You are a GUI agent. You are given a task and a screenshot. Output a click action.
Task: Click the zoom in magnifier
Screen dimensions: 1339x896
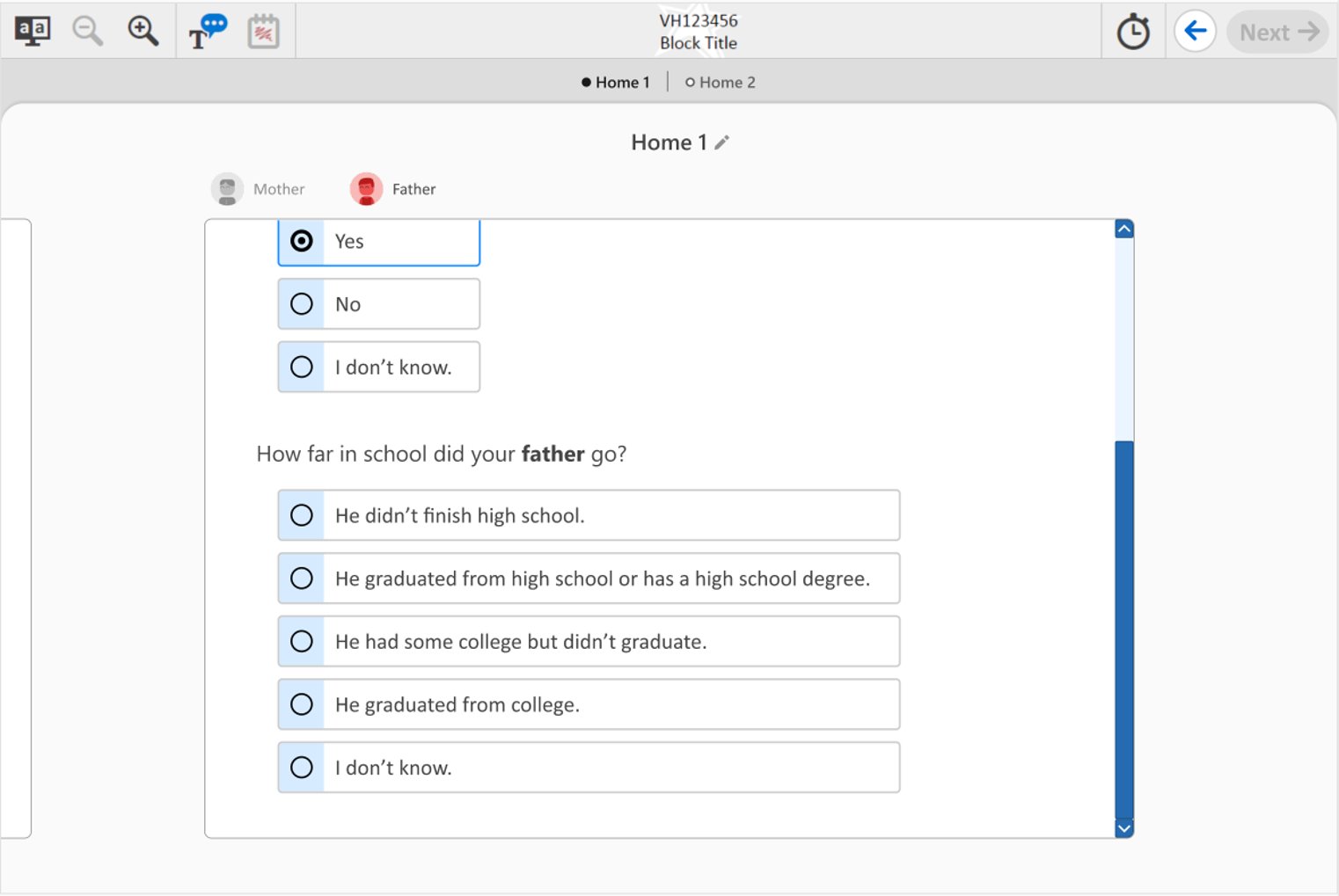pos(143,32)
